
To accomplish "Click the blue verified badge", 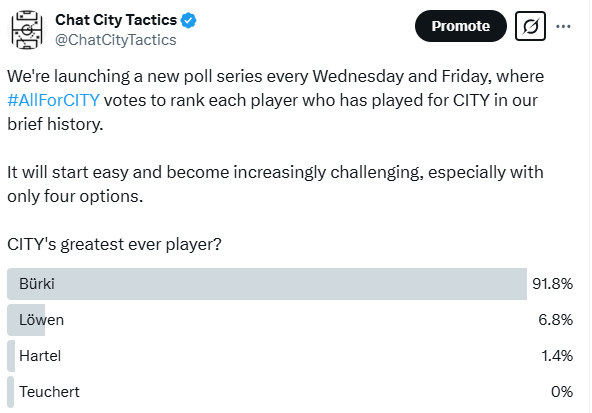I will tap(188, 20).
